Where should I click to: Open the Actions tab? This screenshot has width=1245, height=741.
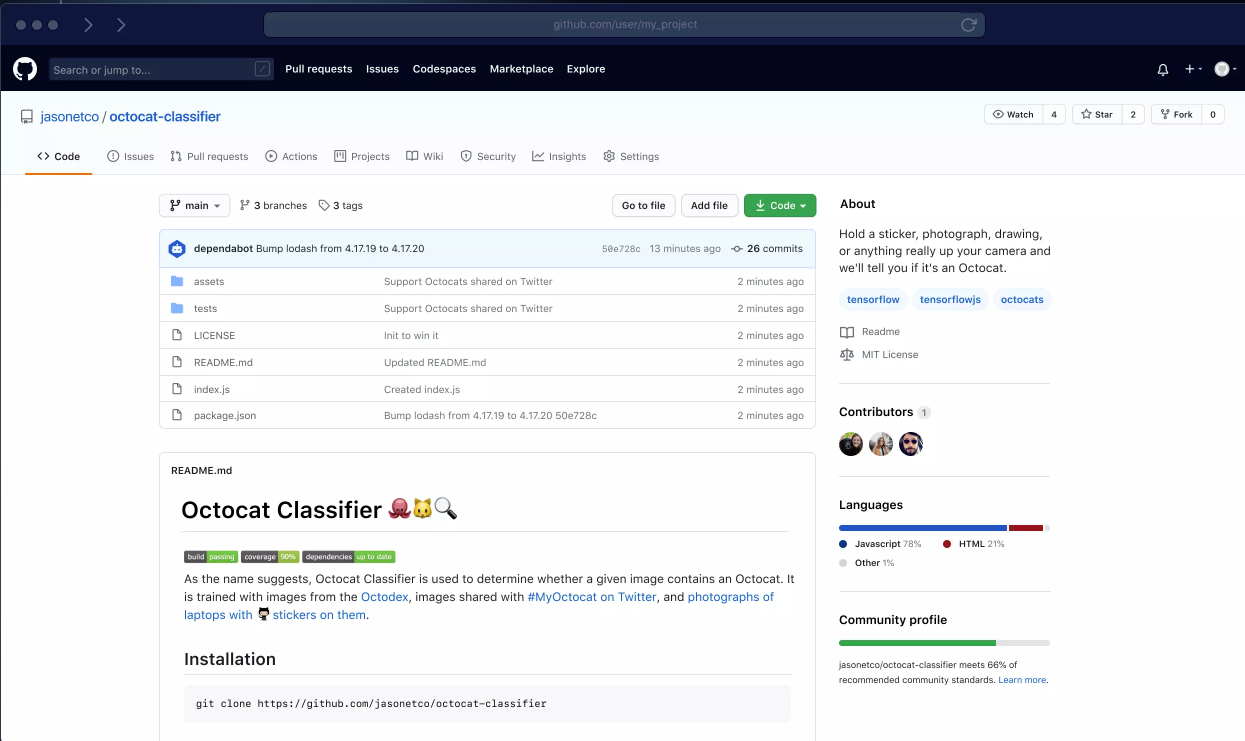291,157
